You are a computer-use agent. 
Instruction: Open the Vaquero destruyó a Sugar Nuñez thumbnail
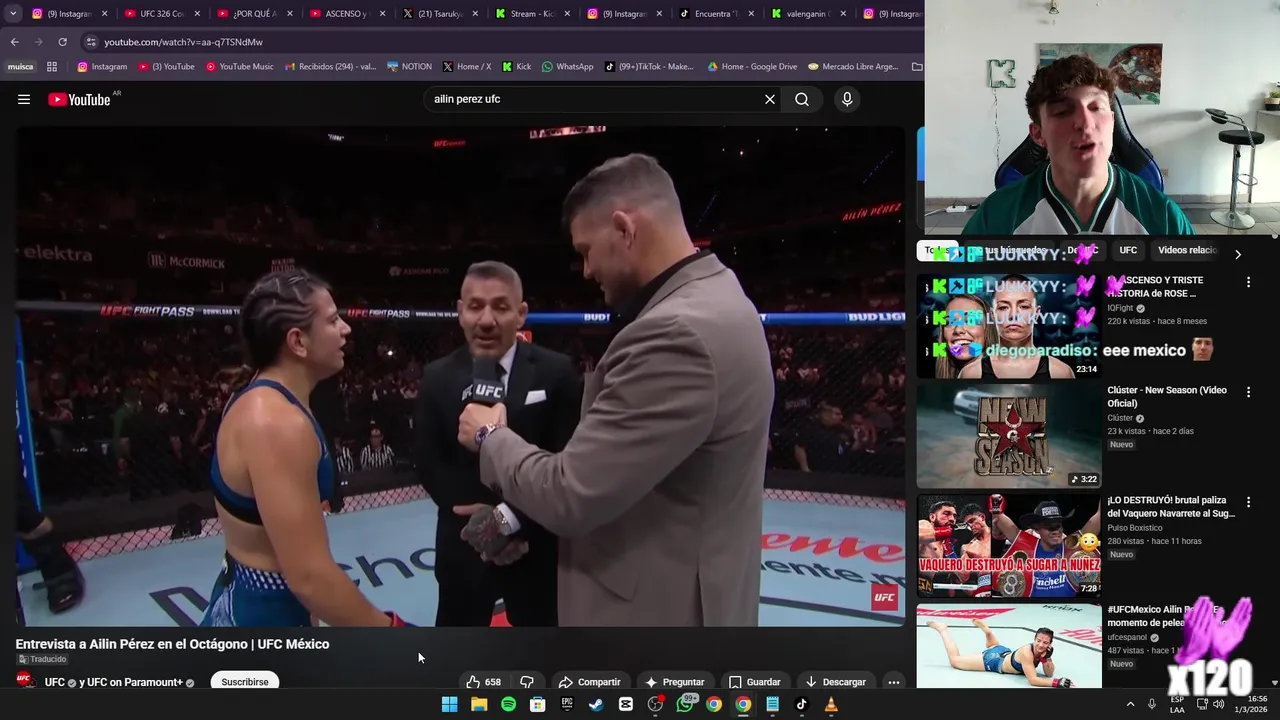(x=1008, y=546)
